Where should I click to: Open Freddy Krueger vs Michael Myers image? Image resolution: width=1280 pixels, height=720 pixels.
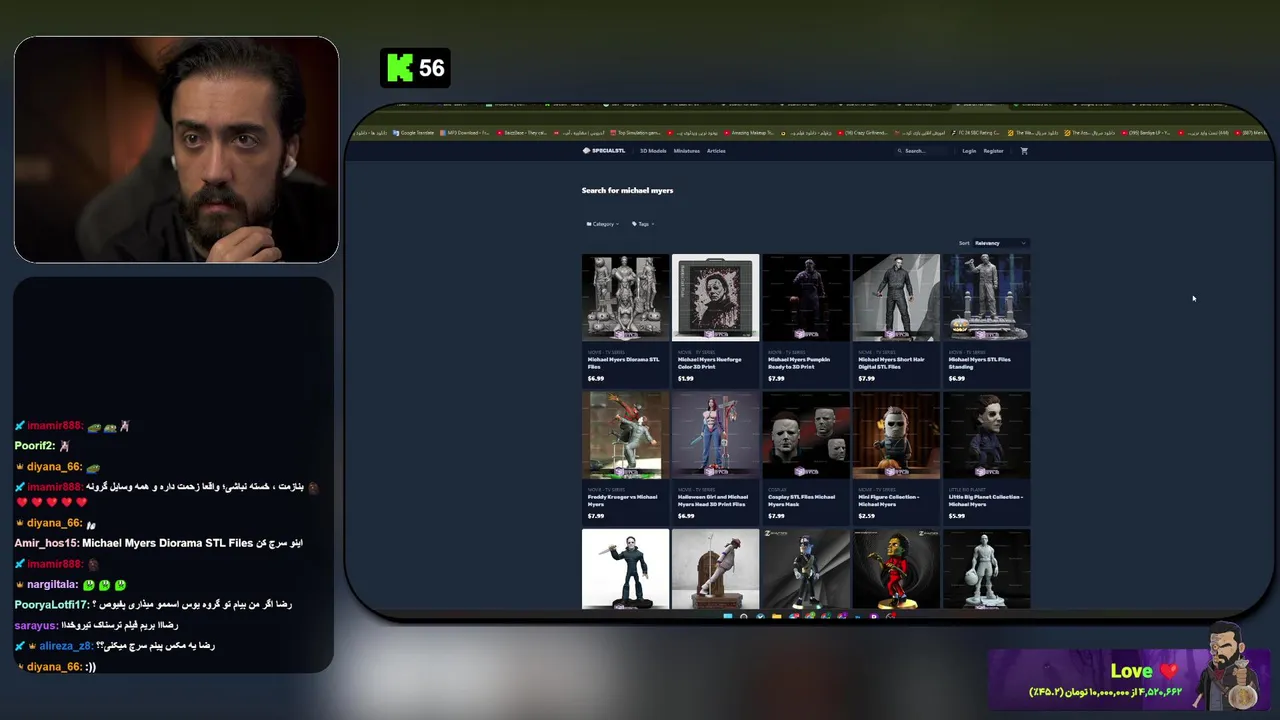(625, 435)
